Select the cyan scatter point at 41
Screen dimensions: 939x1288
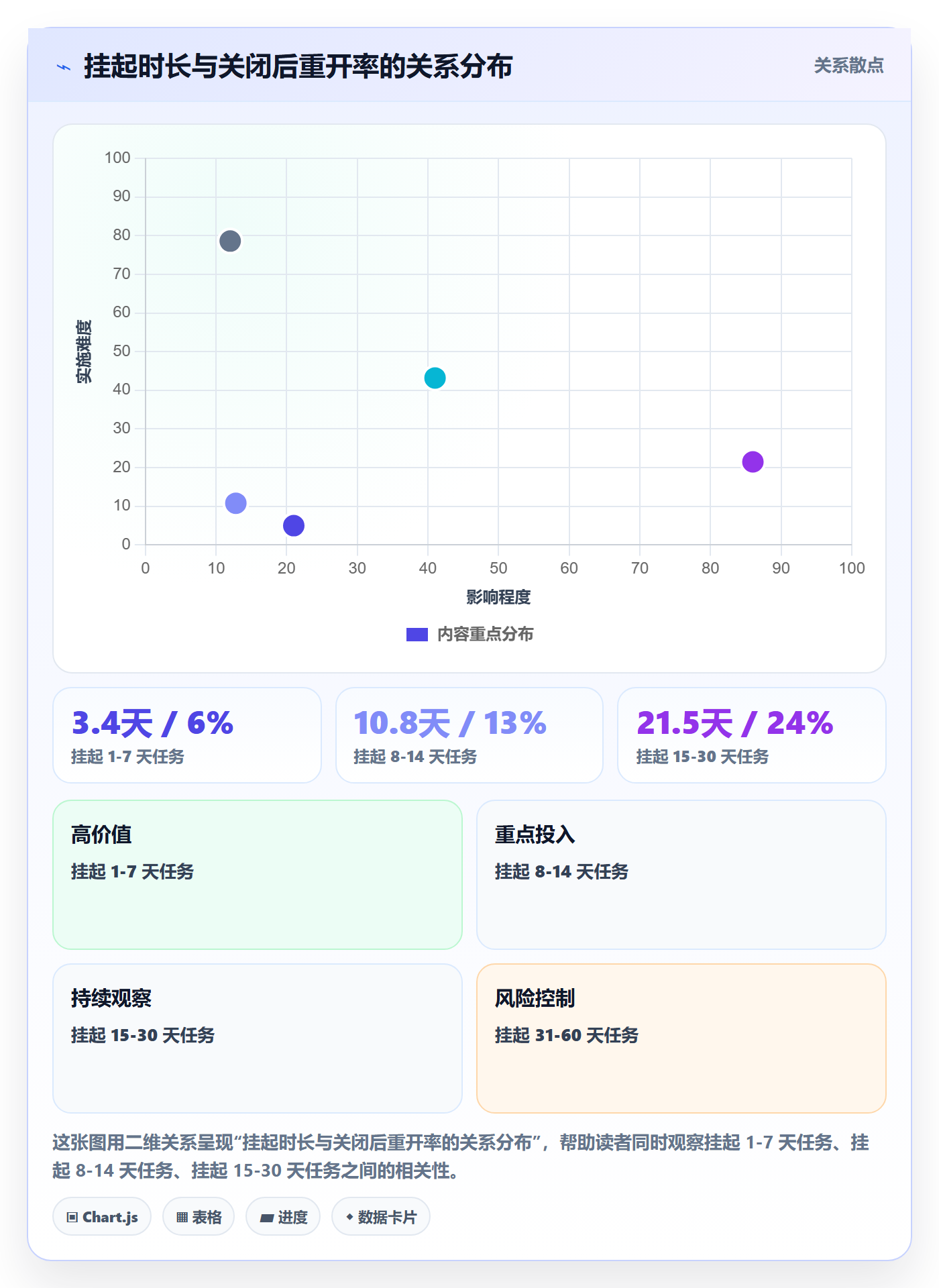(435, 378)
